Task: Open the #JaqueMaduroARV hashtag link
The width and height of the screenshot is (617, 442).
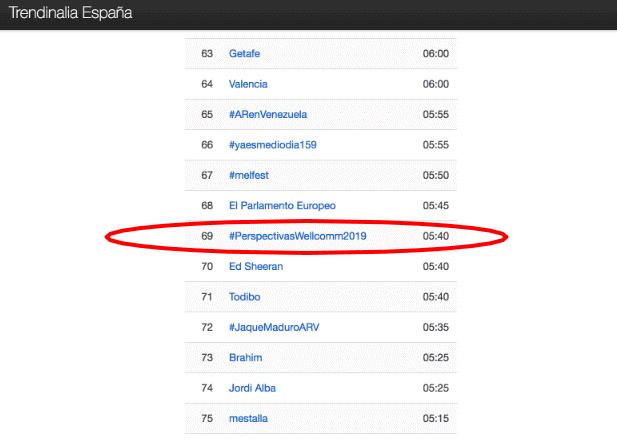Action: point(274,327)
